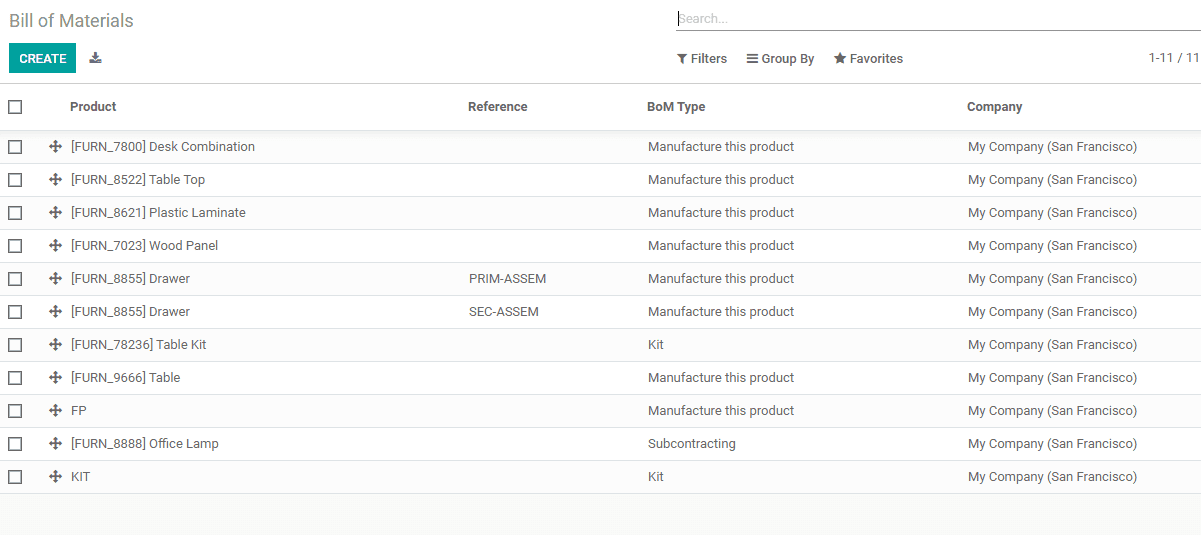Click drag handle for Table Top row
Screen dimensions: 1201x535
click(x=55, y=180)
